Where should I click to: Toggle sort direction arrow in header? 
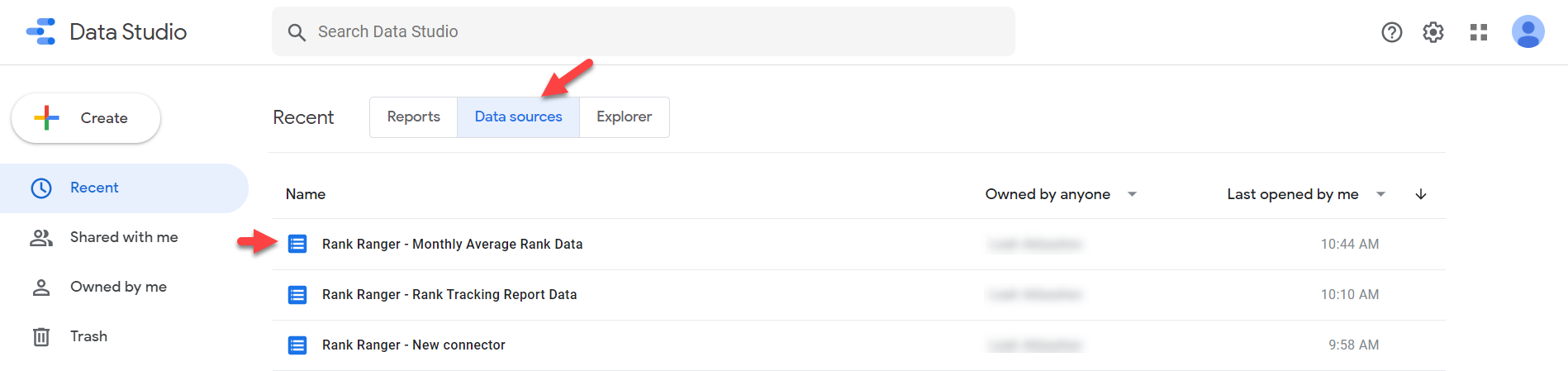(x=1421, y=194)
